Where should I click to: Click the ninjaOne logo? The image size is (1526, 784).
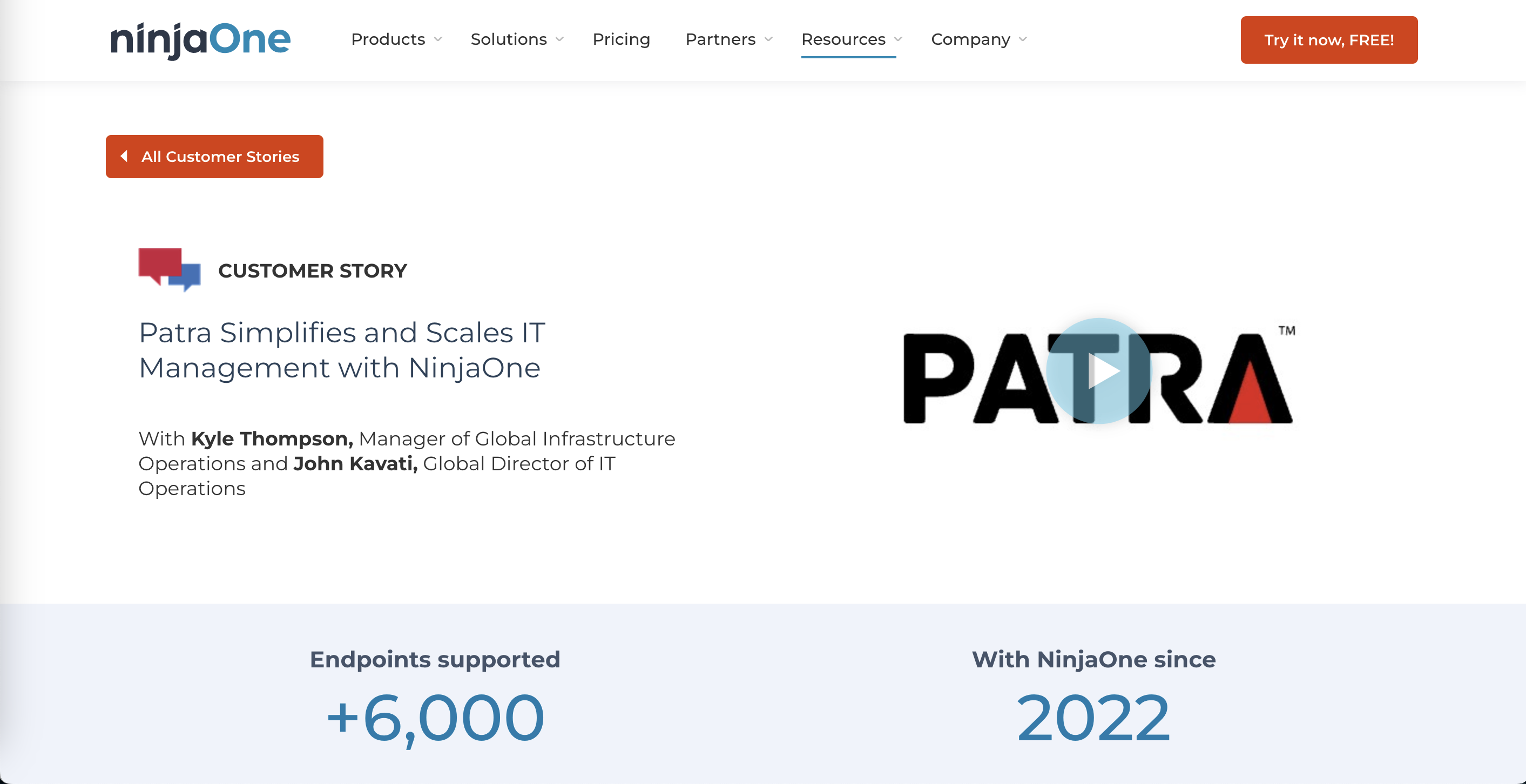click(200, 39)
